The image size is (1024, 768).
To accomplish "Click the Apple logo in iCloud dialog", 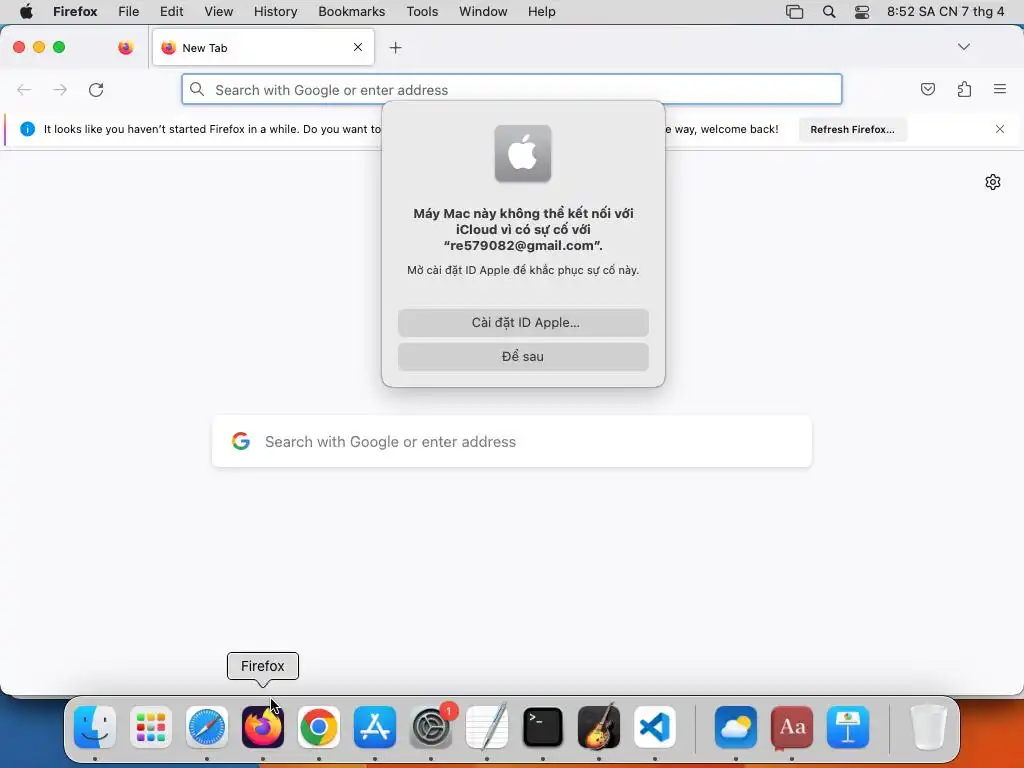I will point(523,153).
